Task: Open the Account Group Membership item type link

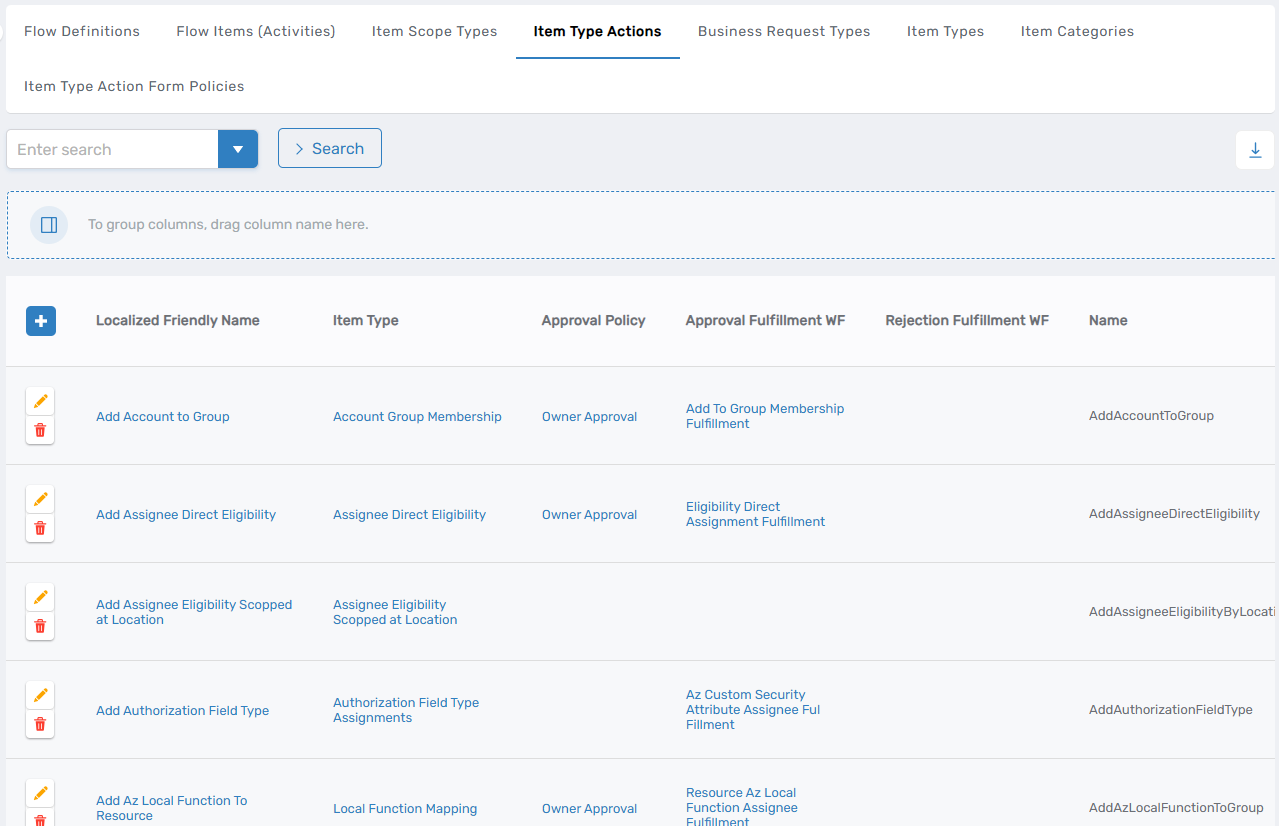Action: [417, 416]
